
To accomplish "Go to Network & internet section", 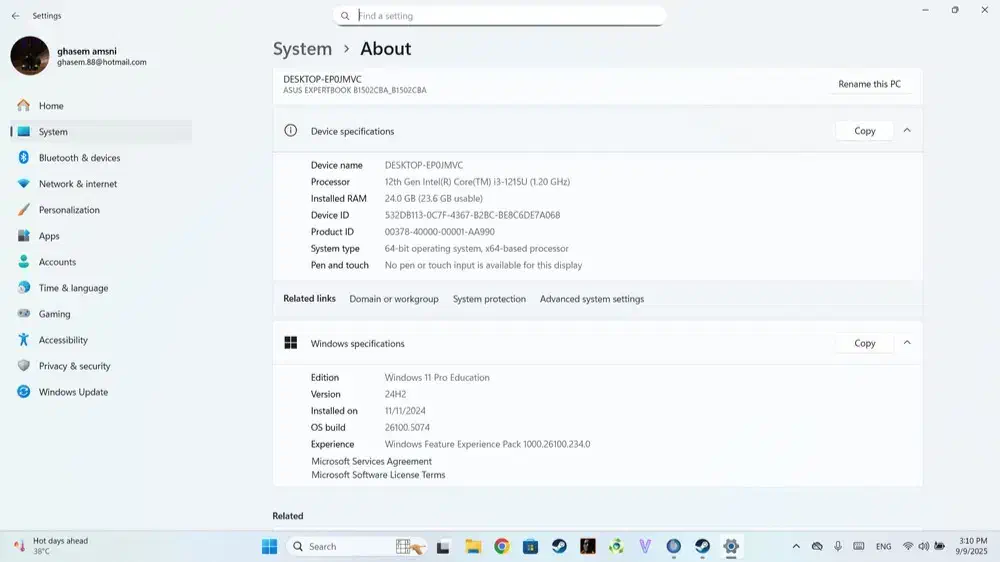I will (77, 184).
